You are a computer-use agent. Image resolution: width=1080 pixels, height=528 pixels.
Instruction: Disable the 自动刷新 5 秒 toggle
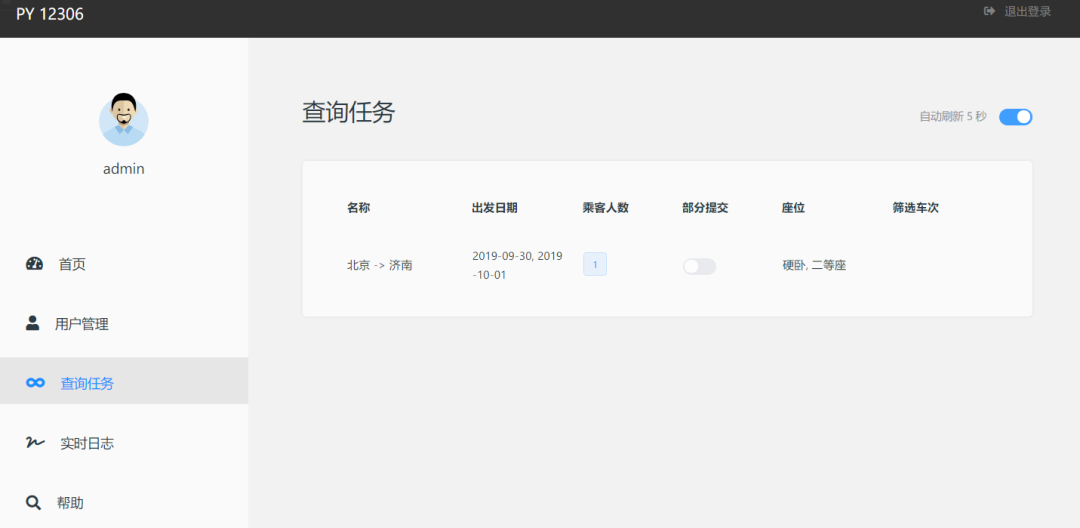point(1015,117)
